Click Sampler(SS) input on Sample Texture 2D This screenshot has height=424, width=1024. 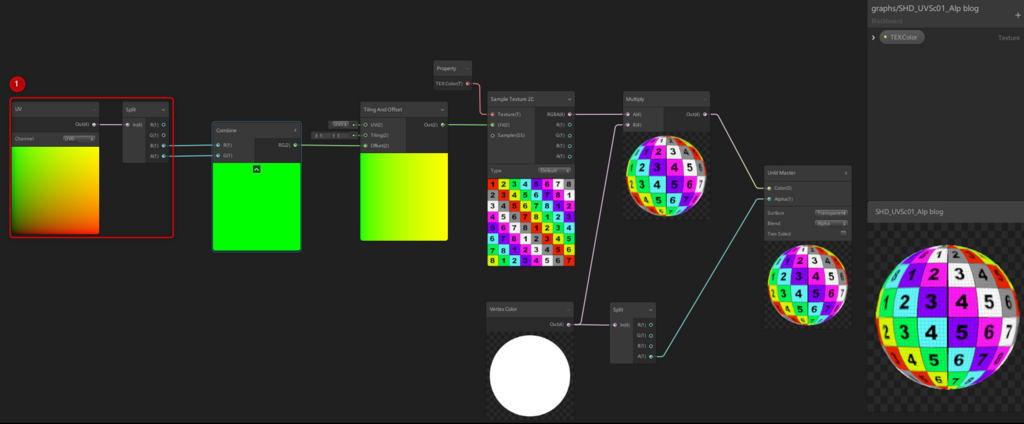click(x=492, y=135)
